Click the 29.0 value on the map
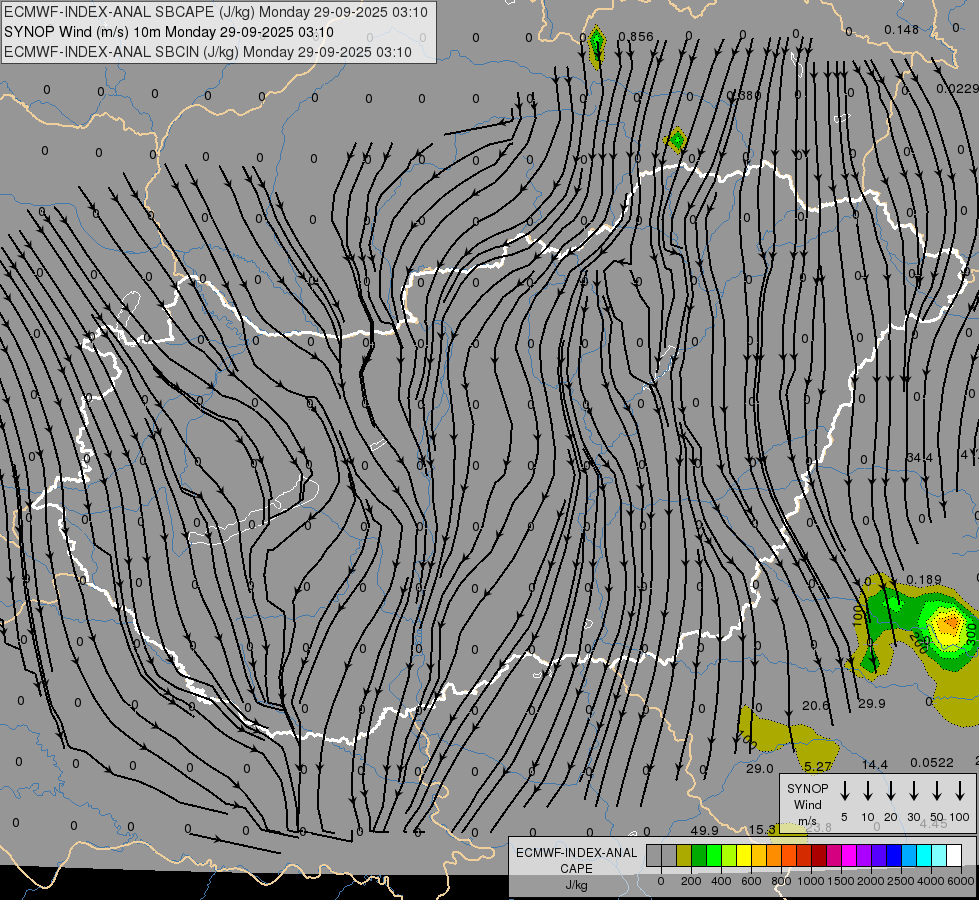 click(x=760, y=768)
